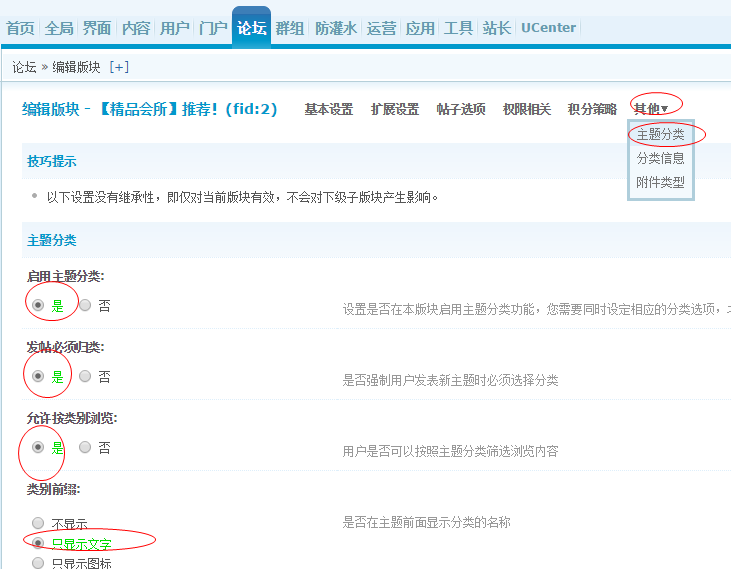Choose 分类信息 in the 其他 dropdown

click(661, 158)
